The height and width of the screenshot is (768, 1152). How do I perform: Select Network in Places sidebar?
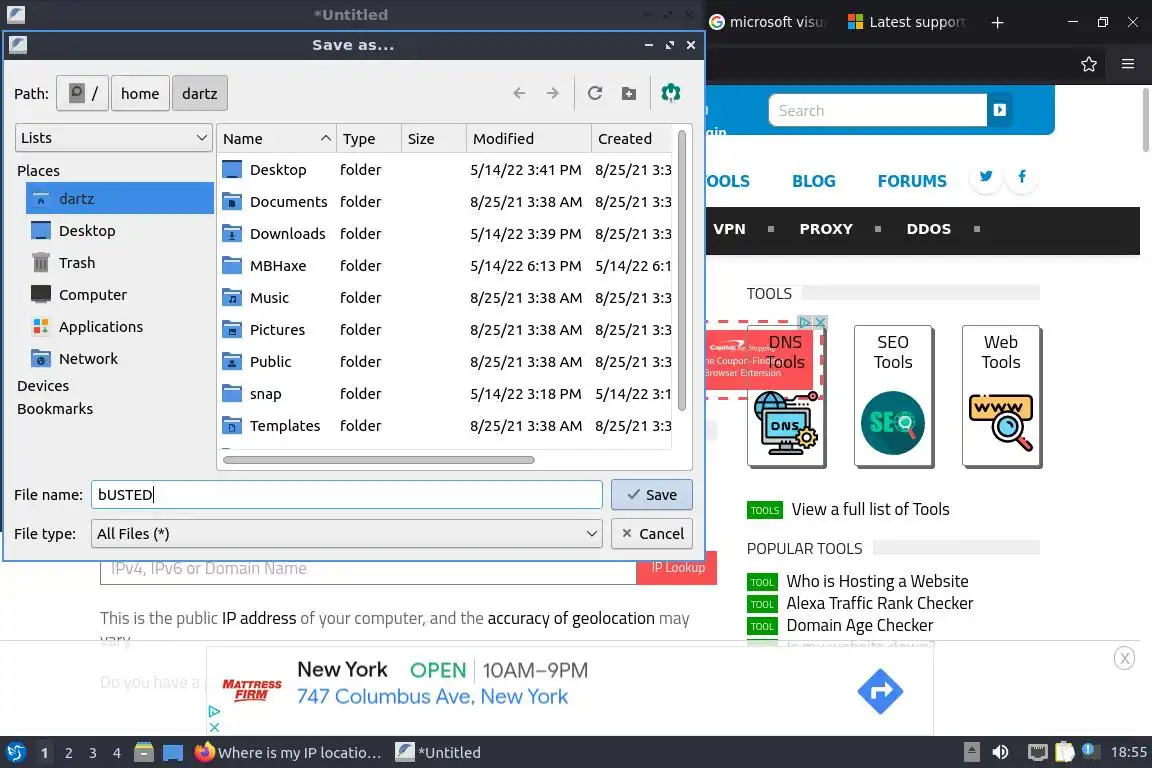120,359
